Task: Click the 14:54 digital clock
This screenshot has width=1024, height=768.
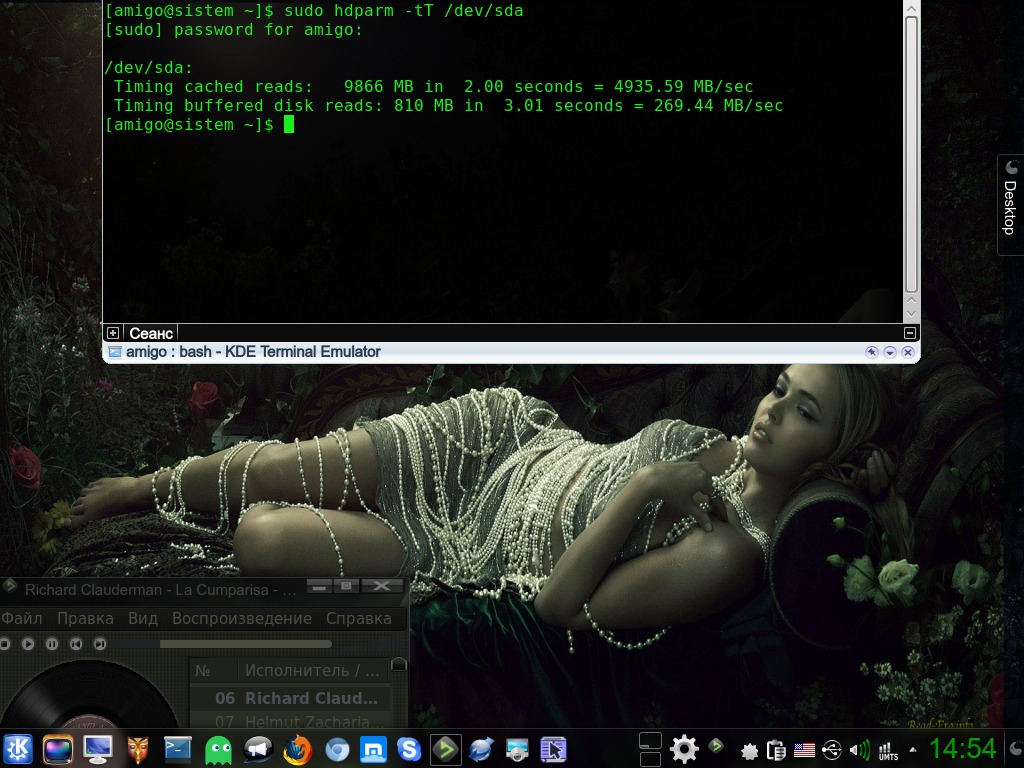Action: (x=962, y=749)
